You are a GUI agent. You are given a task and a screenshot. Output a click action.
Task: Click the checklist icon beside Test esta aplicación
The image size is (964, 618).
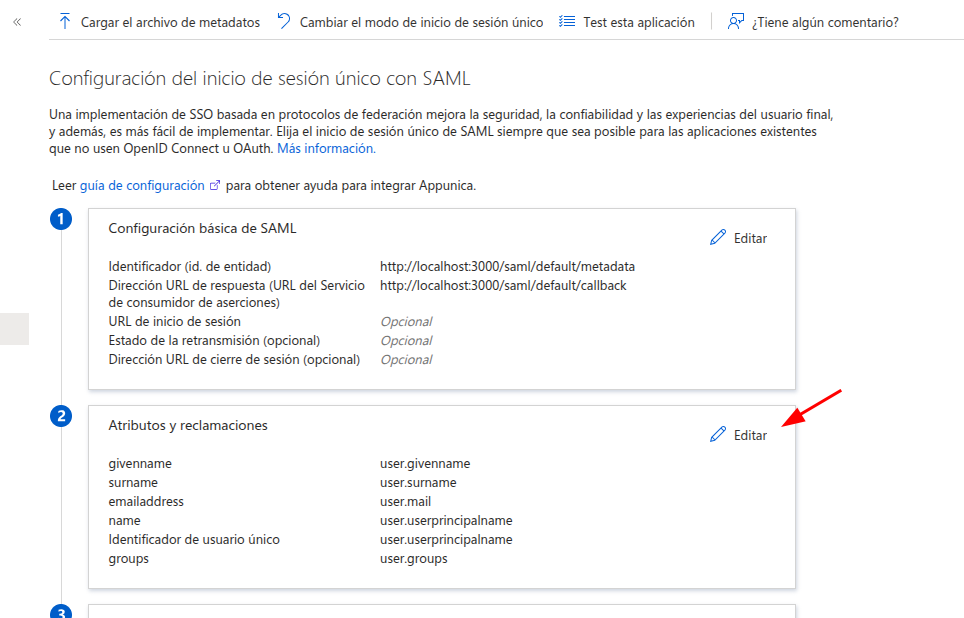pos(567,22)
